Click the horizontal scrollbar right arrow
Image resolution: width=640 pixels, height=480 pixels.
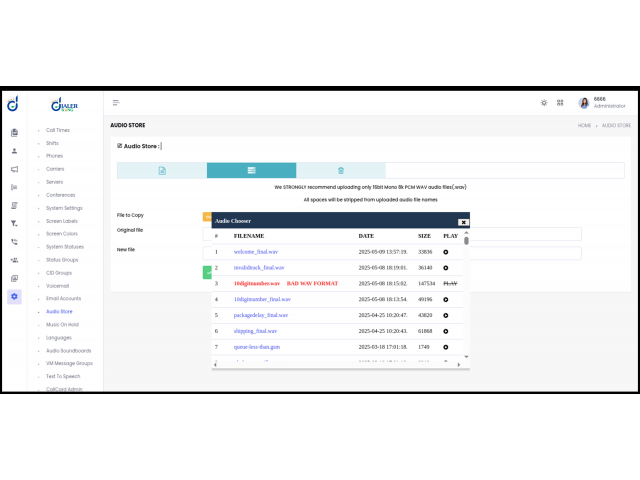point(459,365)
